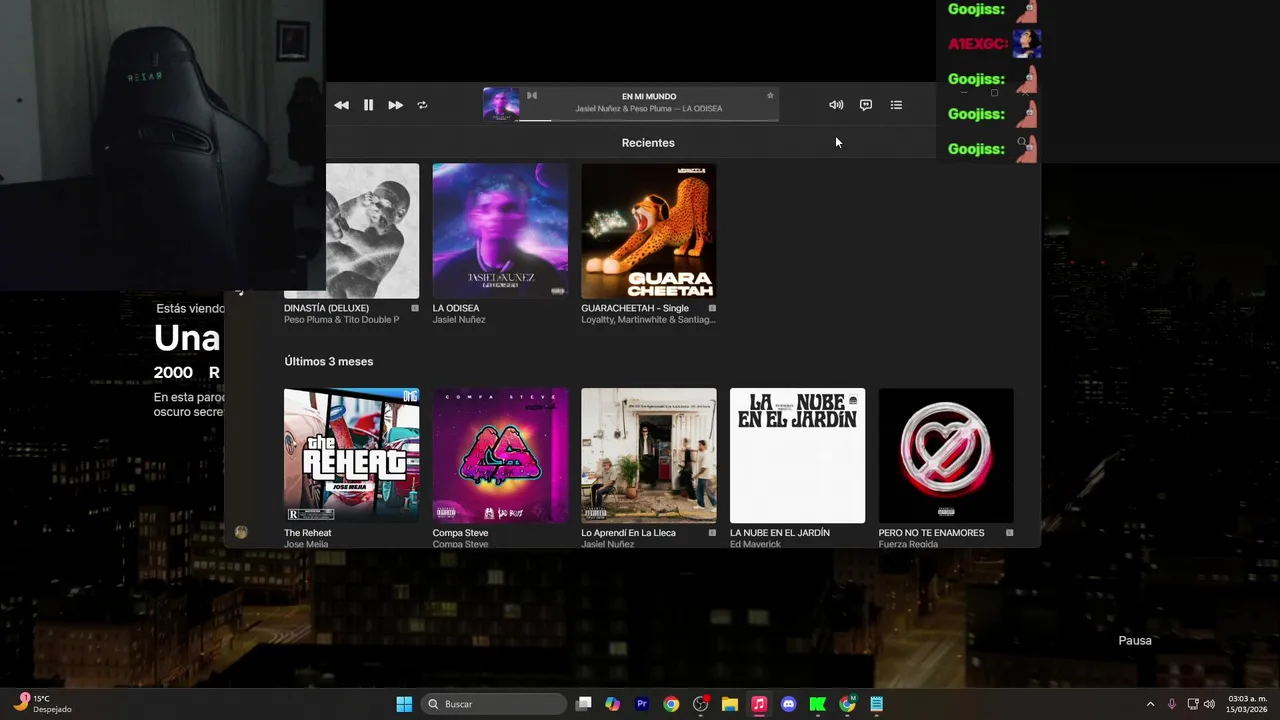The height and width of the screenshot is (720, 1280).
Task: Open PERO NO TE ENAMORES cover
Action: point(946,455)
